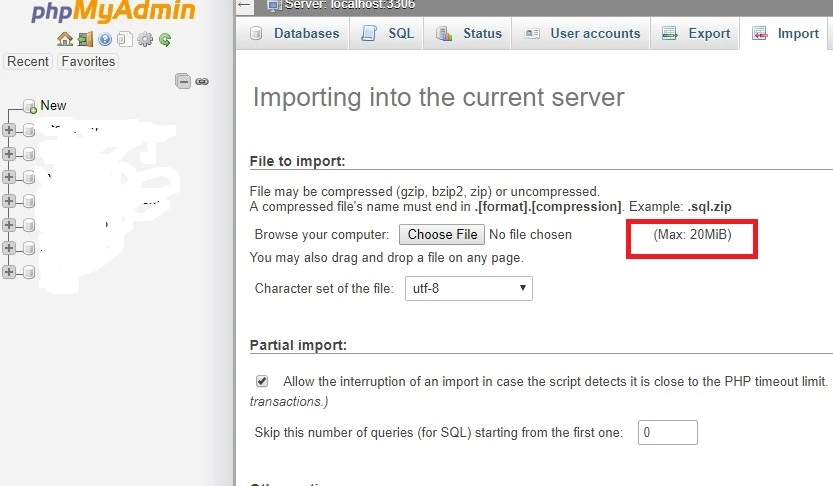Click 'Importing into the current server' heading
This screenshot has width=833, height=486.
pos(438,98)
